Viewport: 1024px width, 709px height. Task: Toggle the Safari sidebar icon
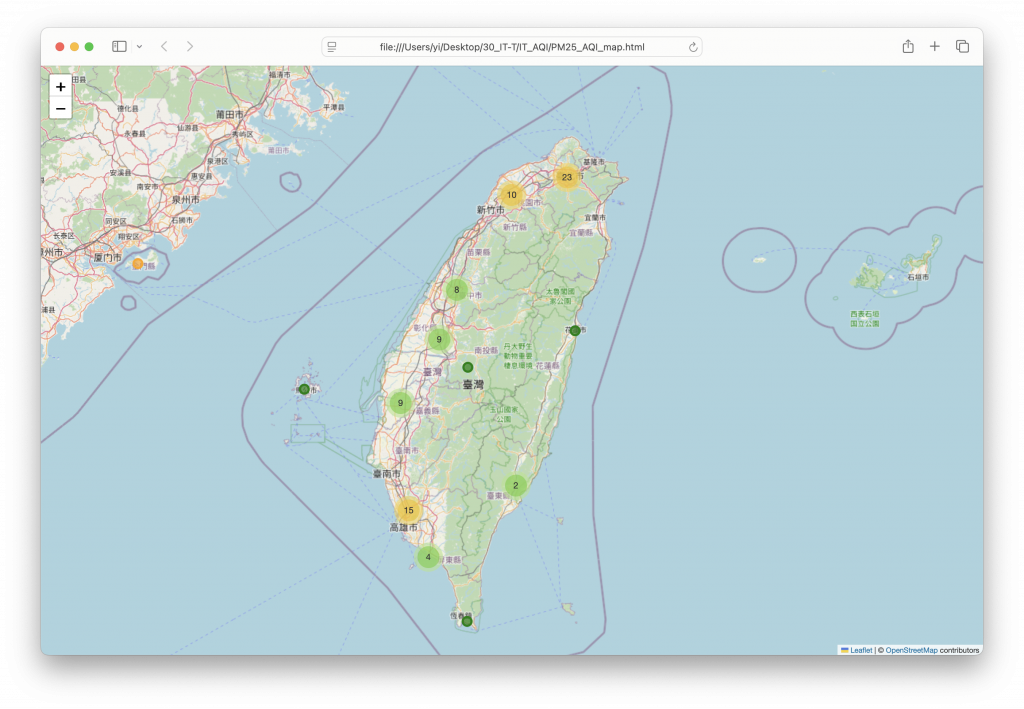[119, 46]
